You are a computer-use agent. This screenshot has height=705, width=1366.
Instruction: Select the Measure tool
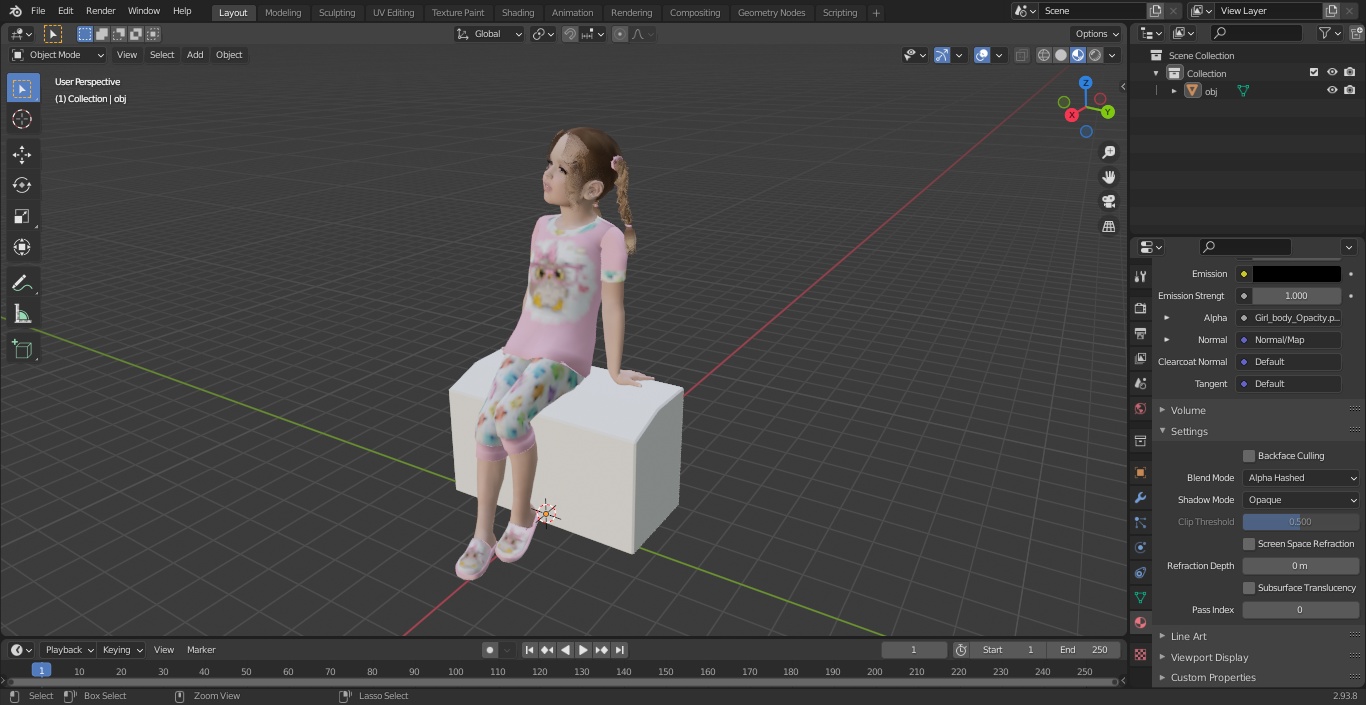pos(22,315)
